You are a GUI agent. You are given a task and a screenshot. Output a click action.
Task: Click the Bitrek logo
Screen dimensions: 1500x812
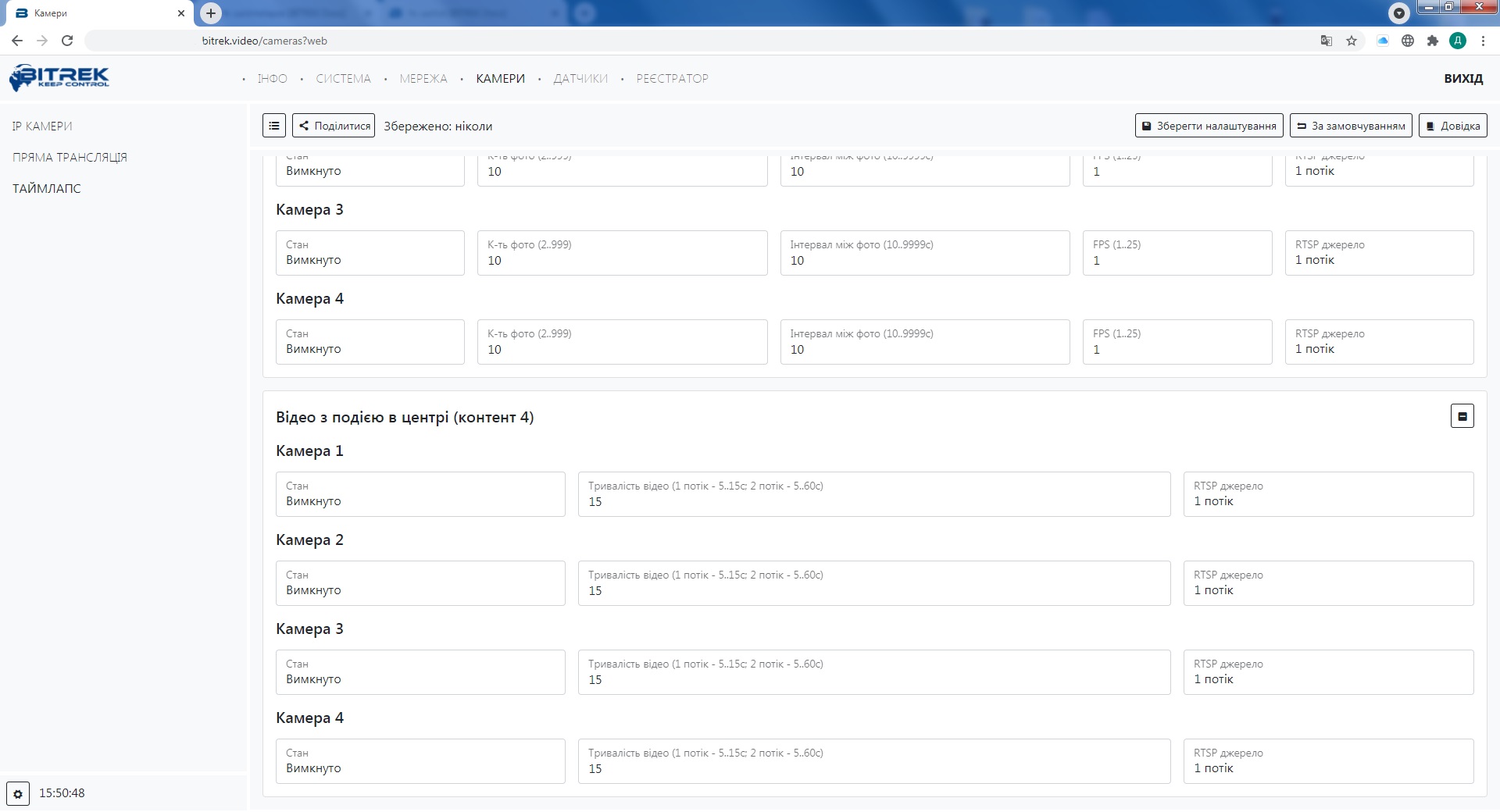tap(59, 78)
